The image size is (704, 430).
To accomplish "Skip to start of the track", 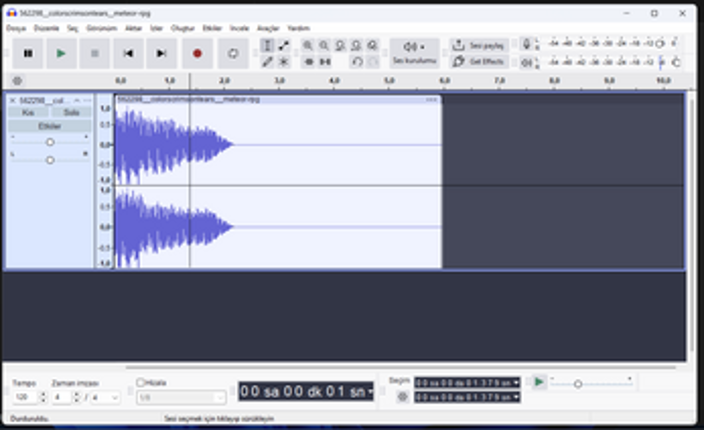I will click(x=128, y=53).
